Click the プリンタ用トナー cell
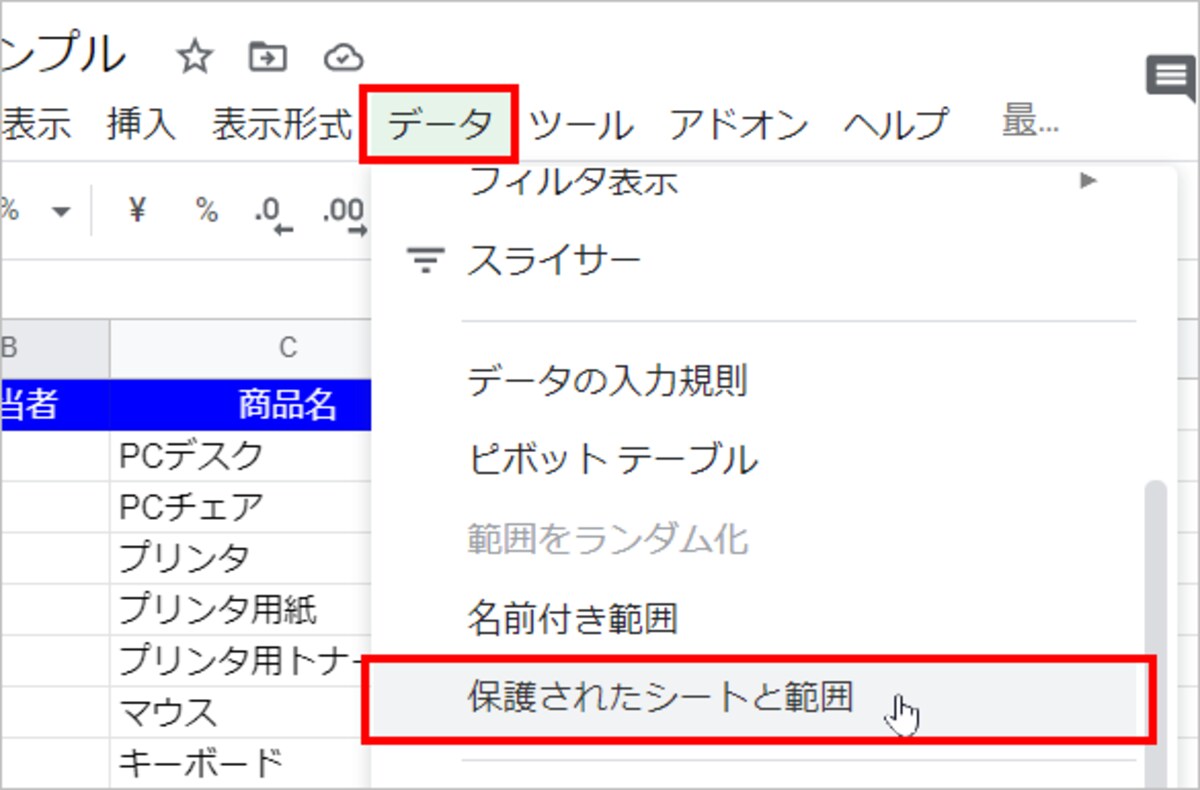This screenshot has height=790, width=1200. (241, 661)
